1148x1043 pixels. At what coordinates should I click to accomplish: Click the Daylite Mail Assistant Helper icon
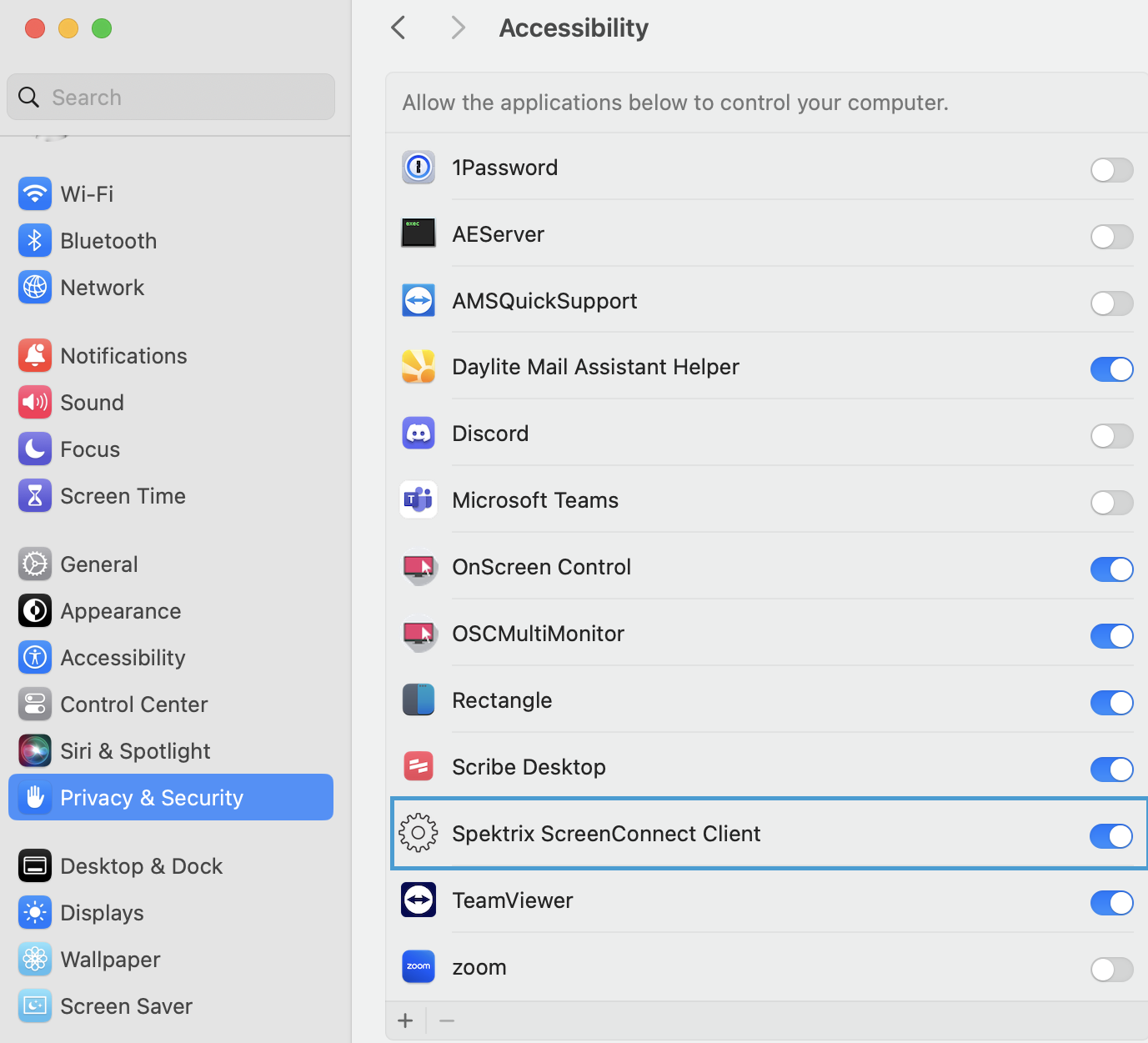click(x=419, y=367)
